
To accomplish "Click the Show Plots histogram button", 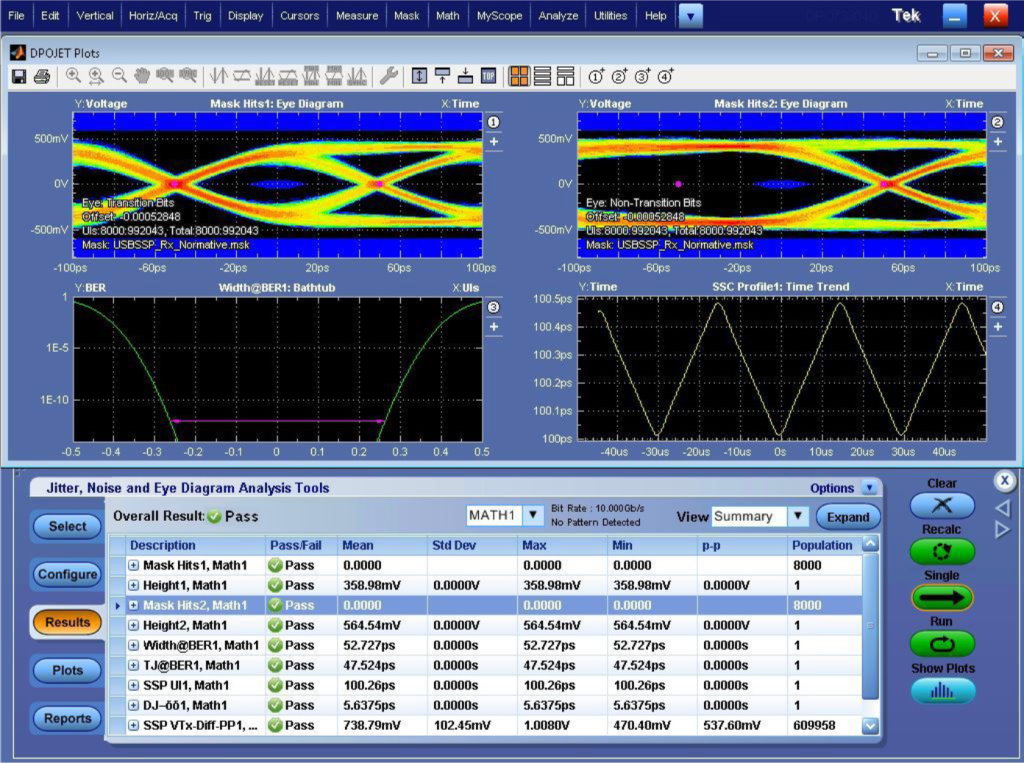I will point(942,690).
